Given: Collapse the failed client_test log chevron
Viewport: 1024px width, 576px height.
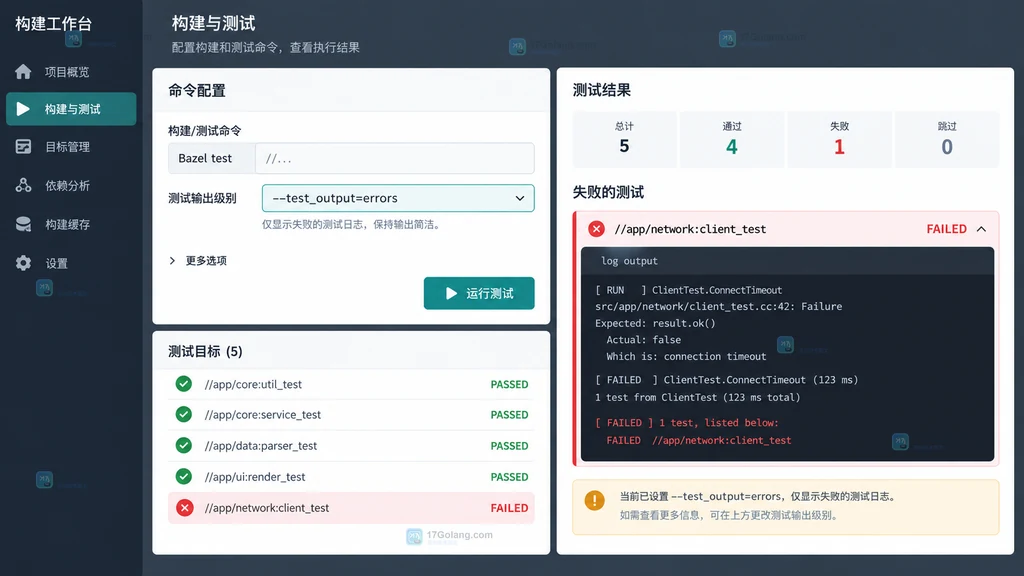Looking at the screenshot, I should pyautogui.click(x=981, y=229).
